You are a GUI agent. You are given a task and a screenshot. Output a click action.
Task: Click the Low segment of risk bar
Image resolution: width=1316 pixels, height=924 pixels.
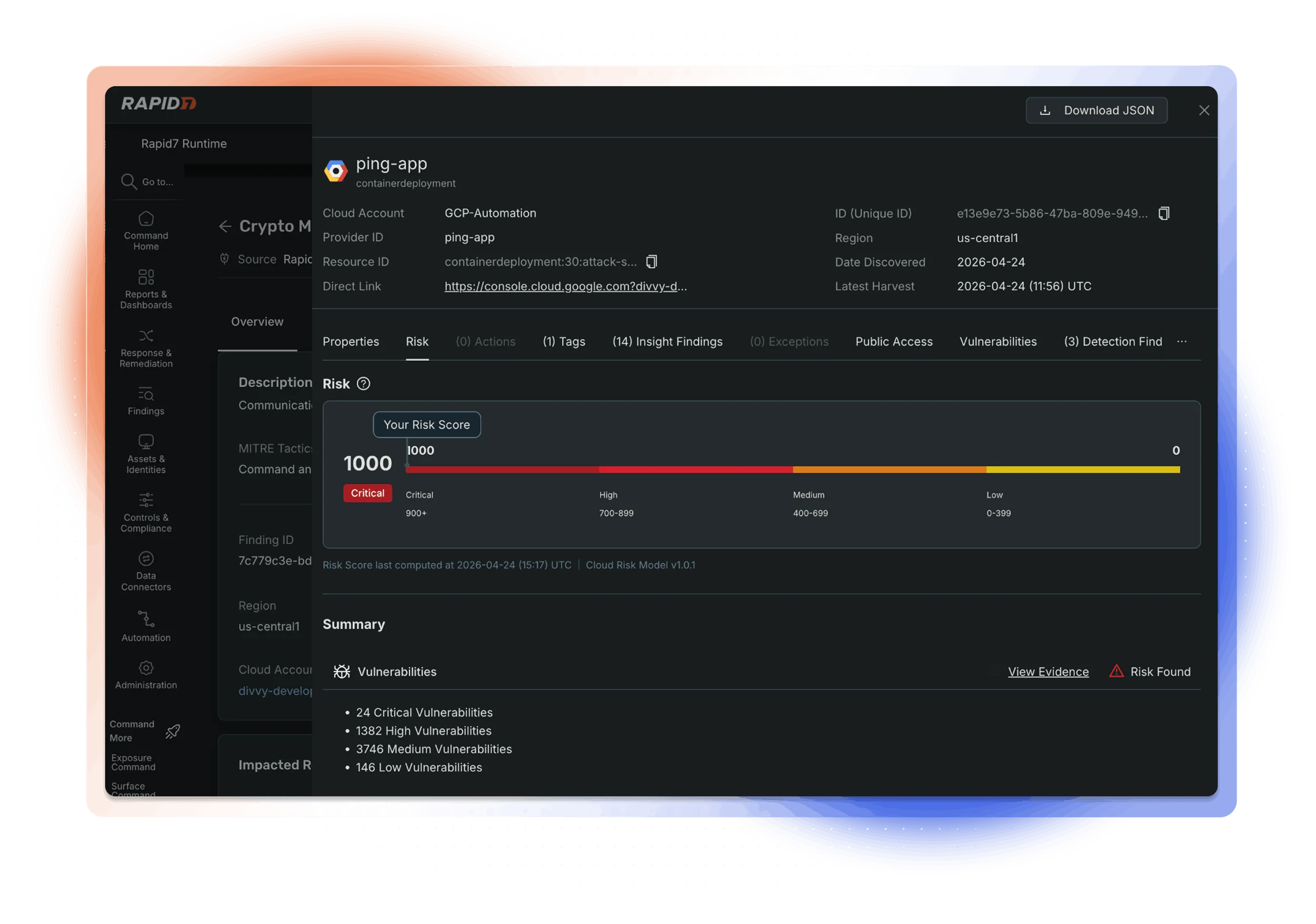point(1083,470)
